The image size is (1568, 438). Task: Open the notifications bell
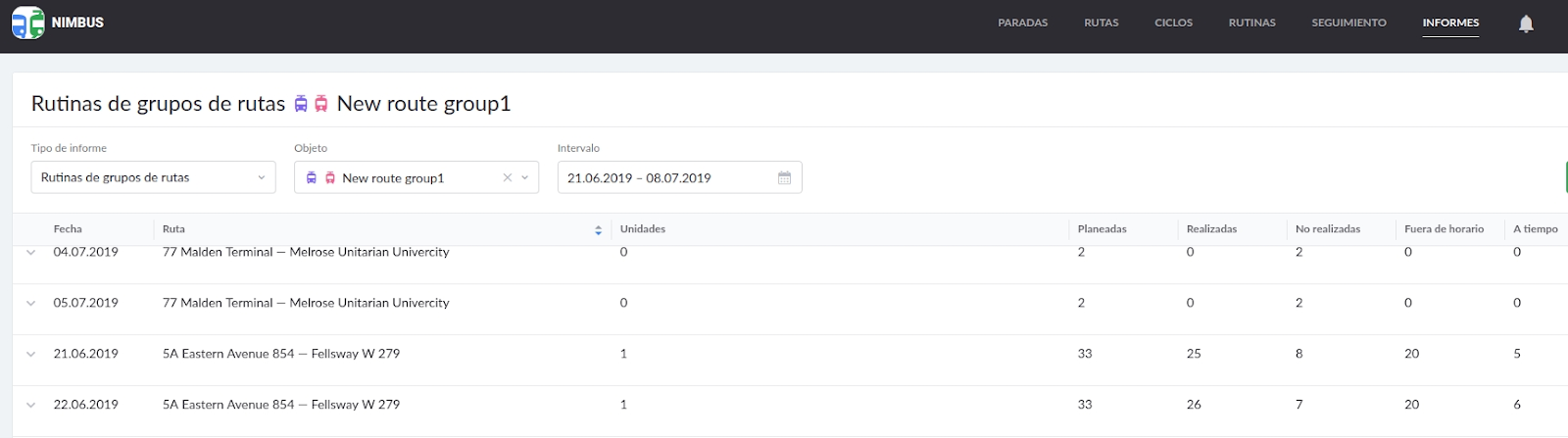[1526, 24]
